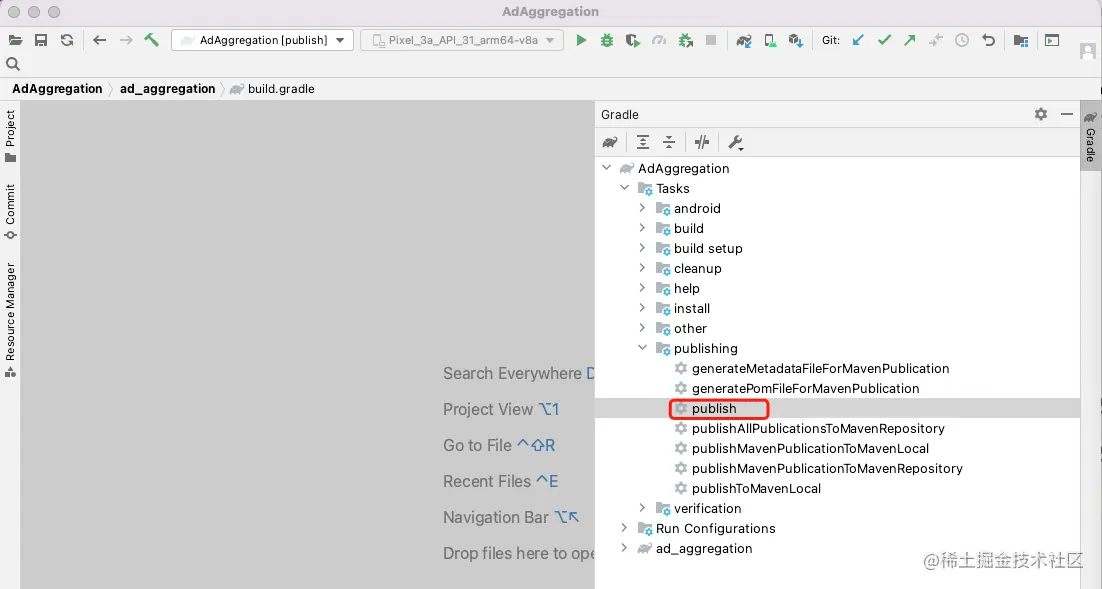Expand the other task group
The width and height of the screenshot is (1102, 589).
(x=642, y=328)
